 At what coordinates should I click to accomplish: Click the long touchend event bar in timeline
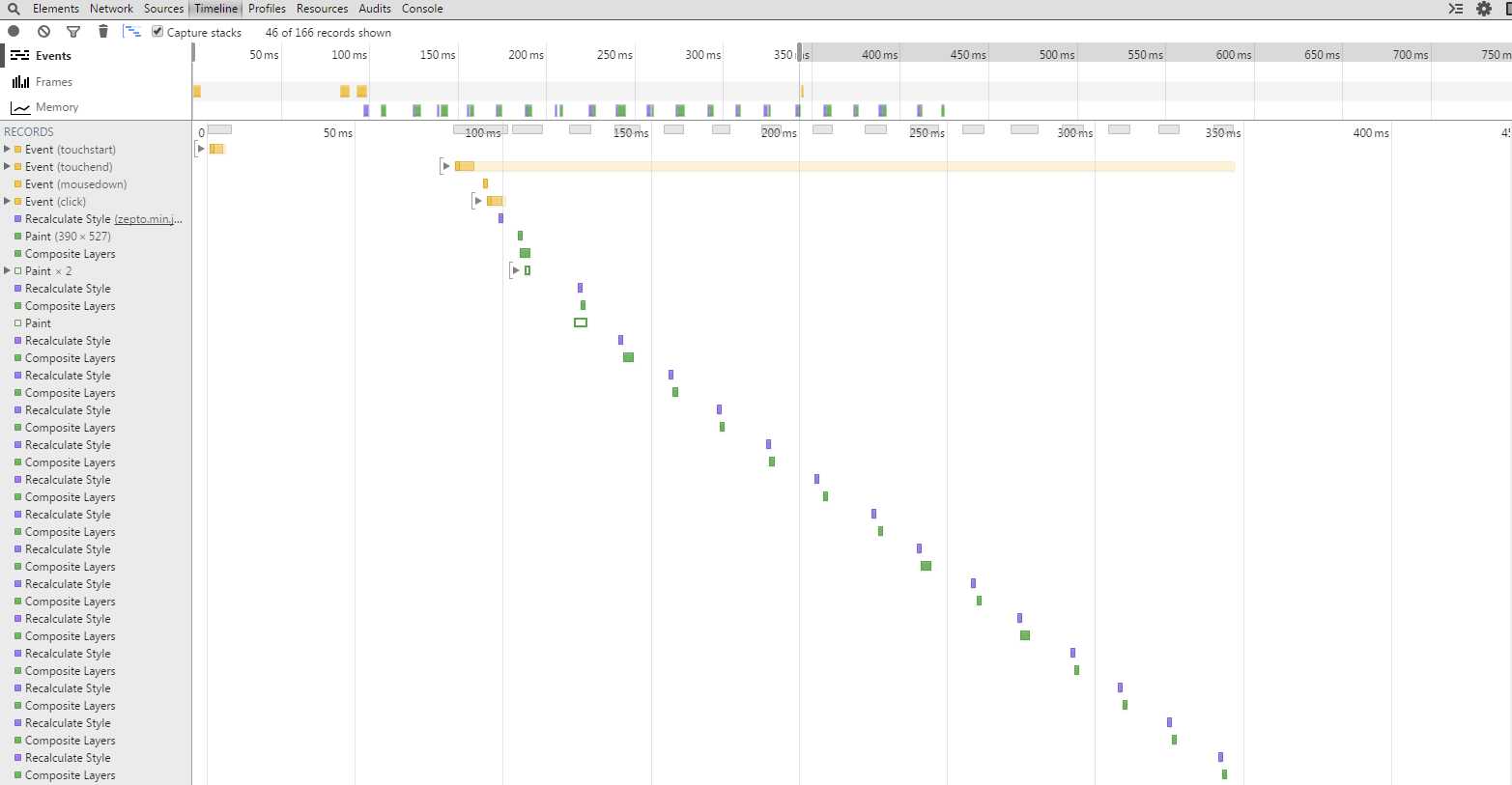pos(844,166)
